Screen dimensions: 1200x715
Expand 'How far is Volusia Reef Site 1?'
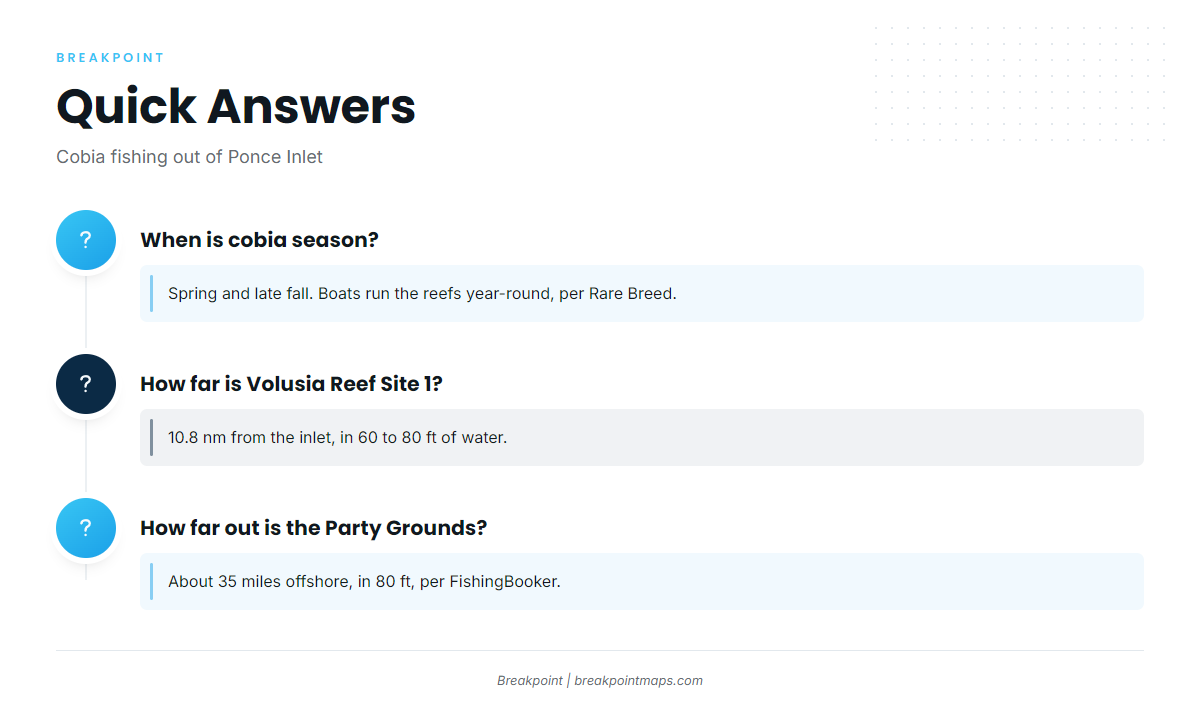click(291, 384)
